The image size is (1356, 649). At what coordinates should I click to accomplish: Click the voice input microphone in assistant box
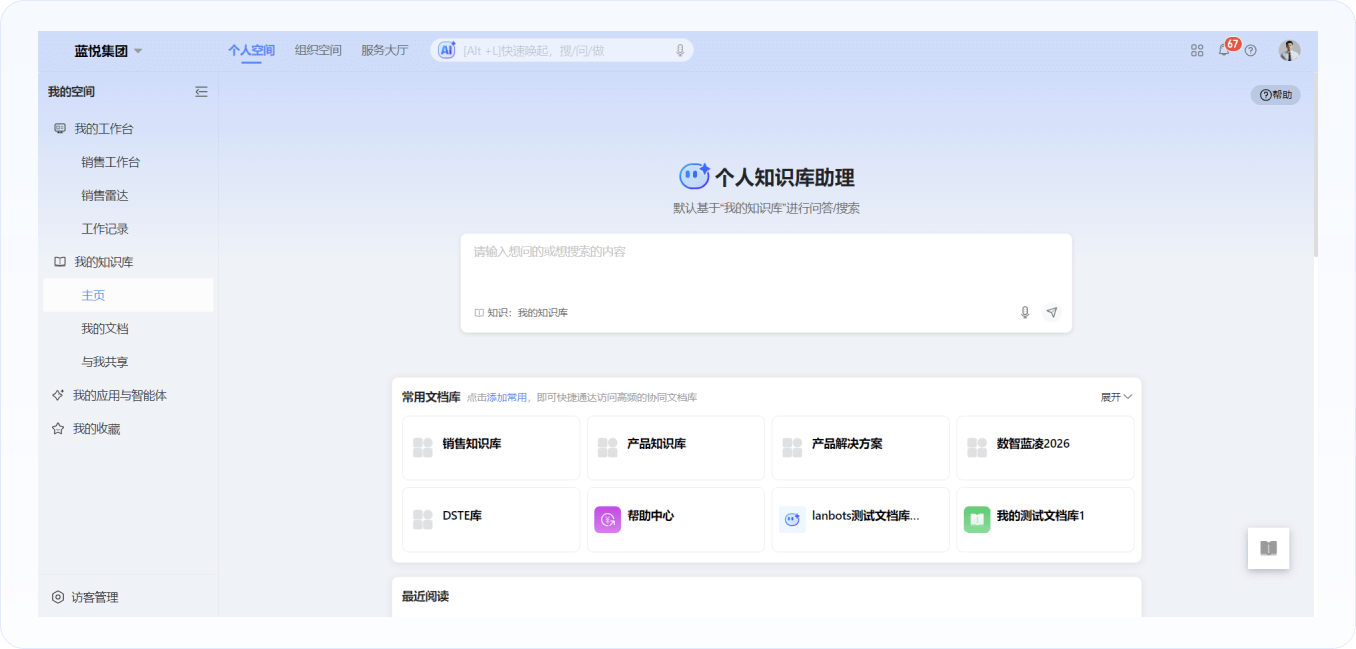pyautogui.click(x=1024, y=312)
